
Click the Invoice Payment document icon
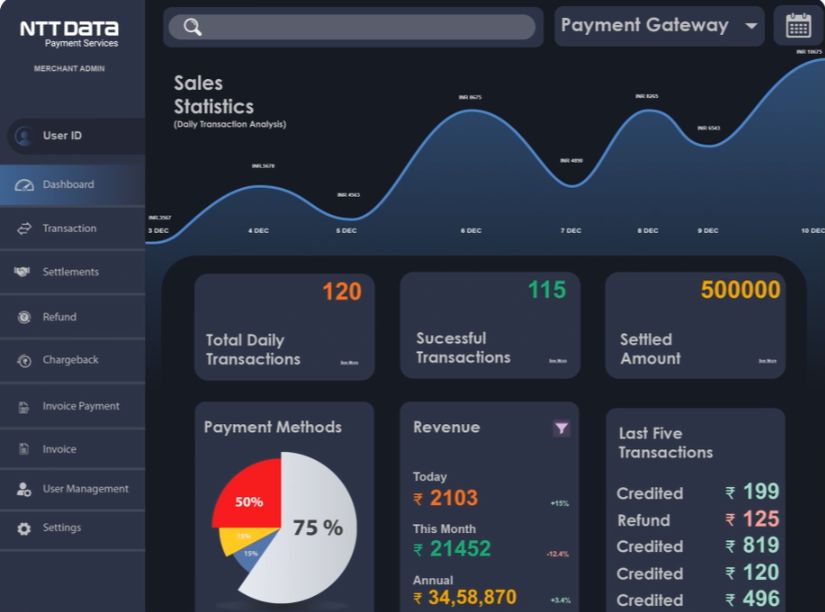pyautogui.click(x=24, y=407)
